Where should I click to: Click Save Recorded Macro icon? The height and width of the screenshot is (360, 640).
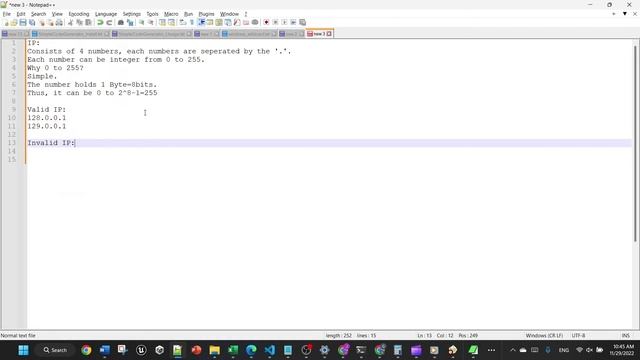pos(302,22)
